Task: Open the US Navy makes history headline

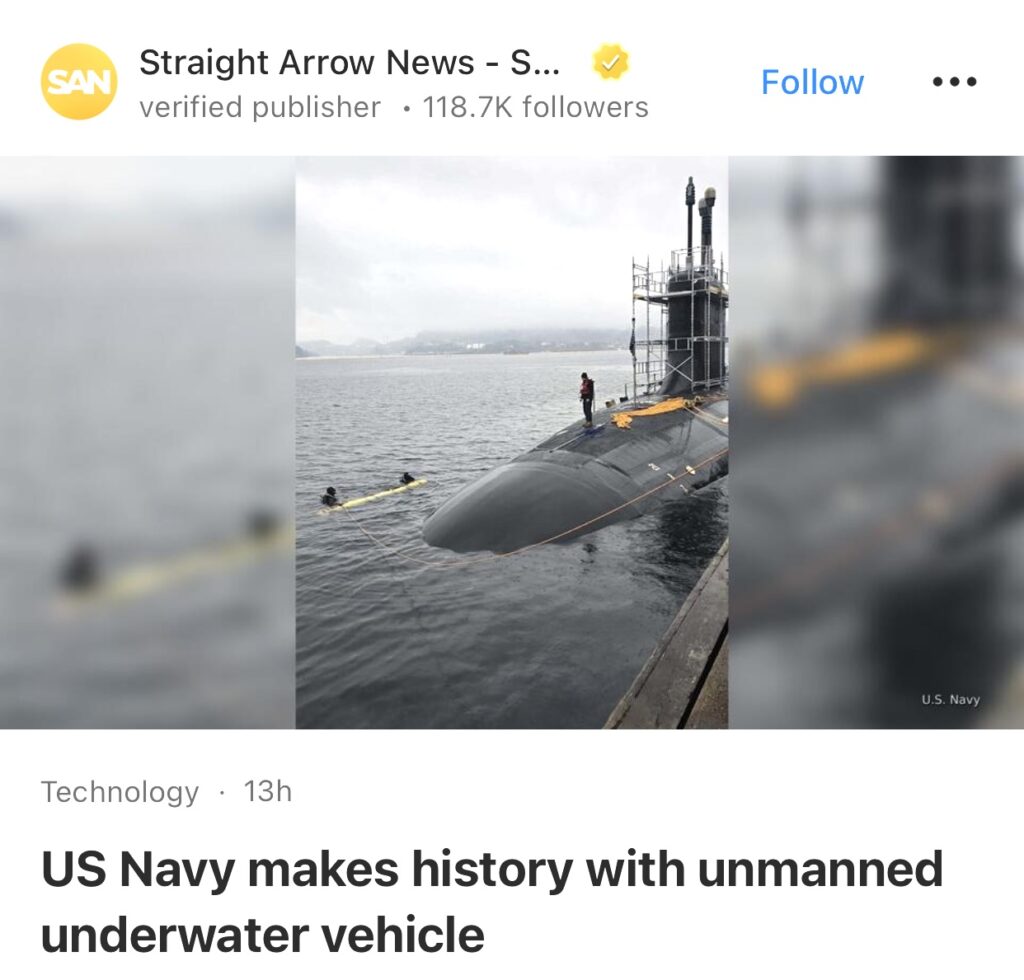Action: (x=492, y=901)
